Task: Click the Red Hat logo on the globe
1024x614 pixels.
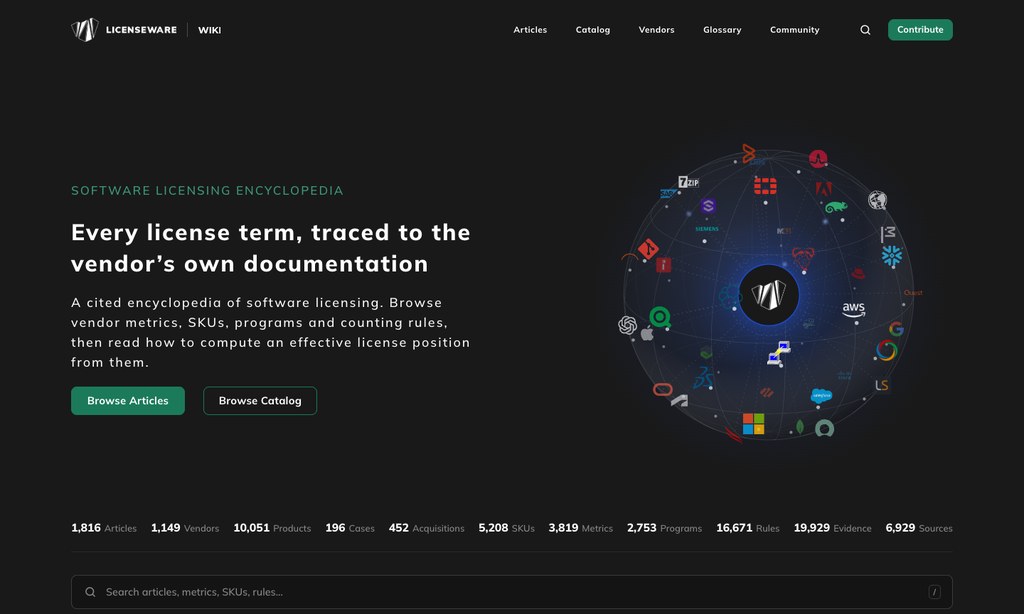Action: click(x=857, y=274)
